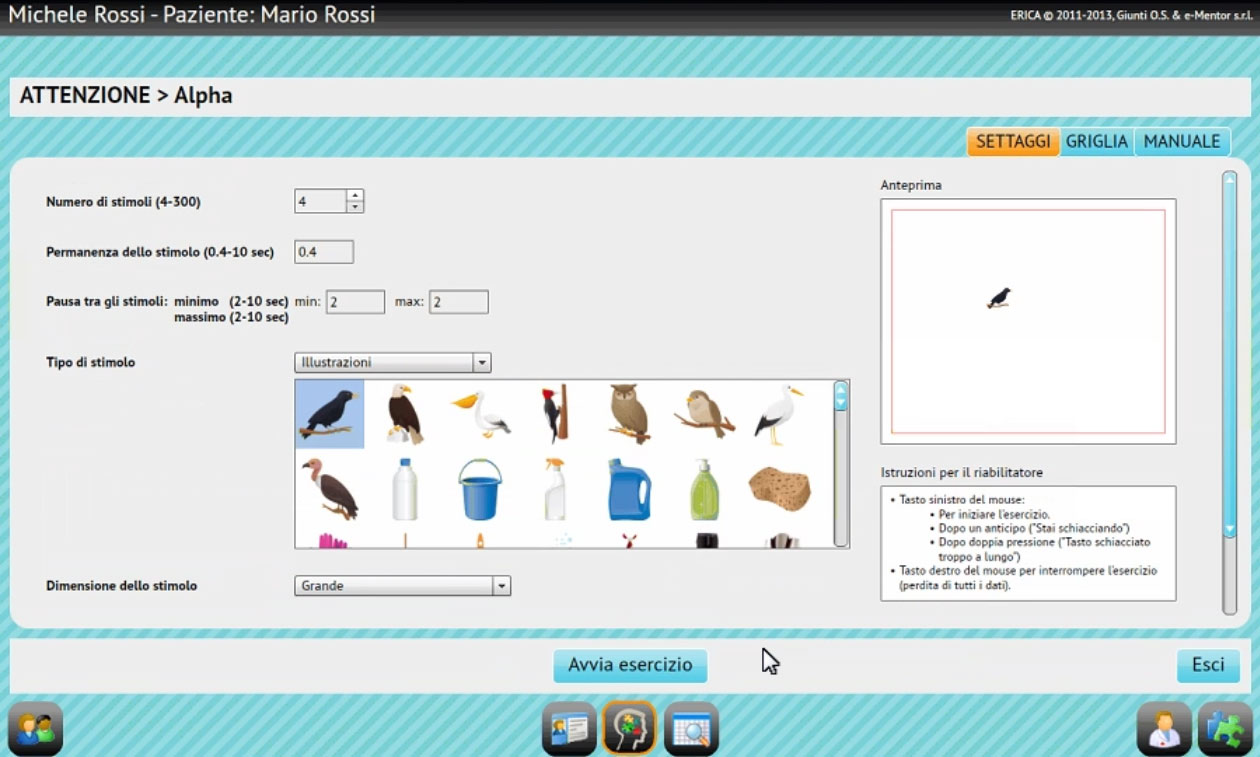This screenshot has height=757, width=1260.
Task: Open the green puzzle piece icon
Action: [1224, 728]
